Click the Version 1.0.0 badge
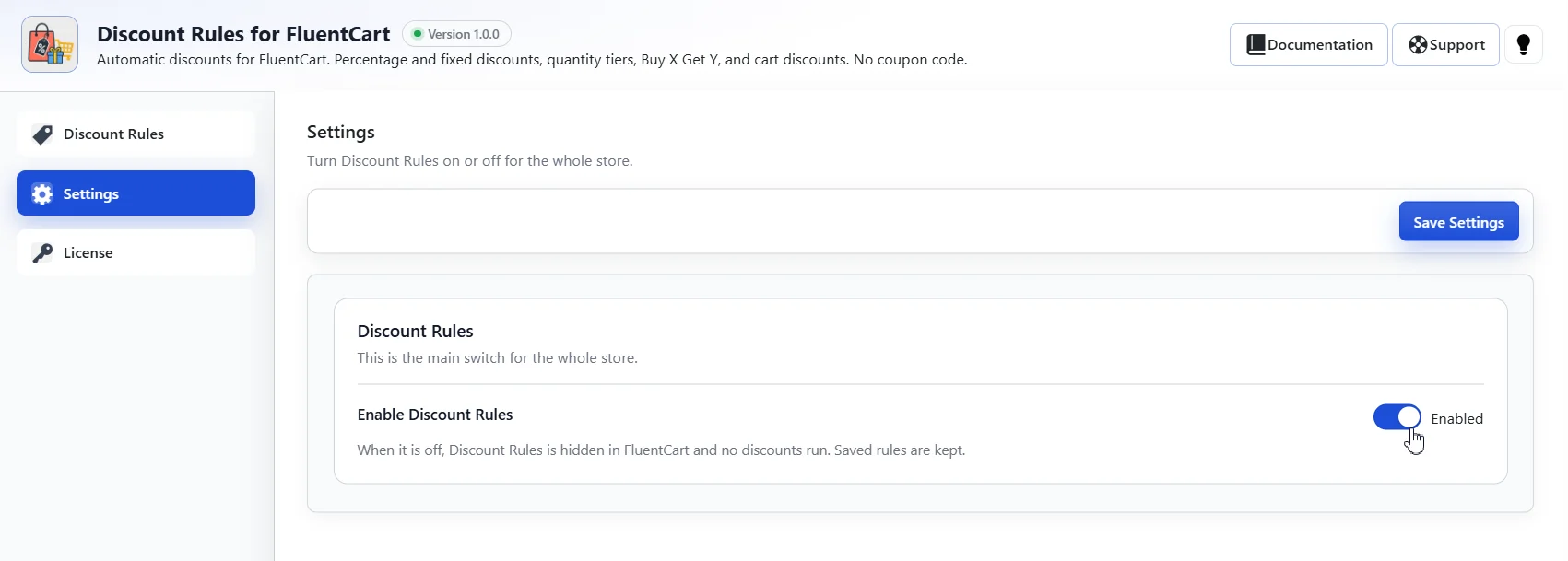This screenshot has width=1568, height=561. [x=457, y=34]
